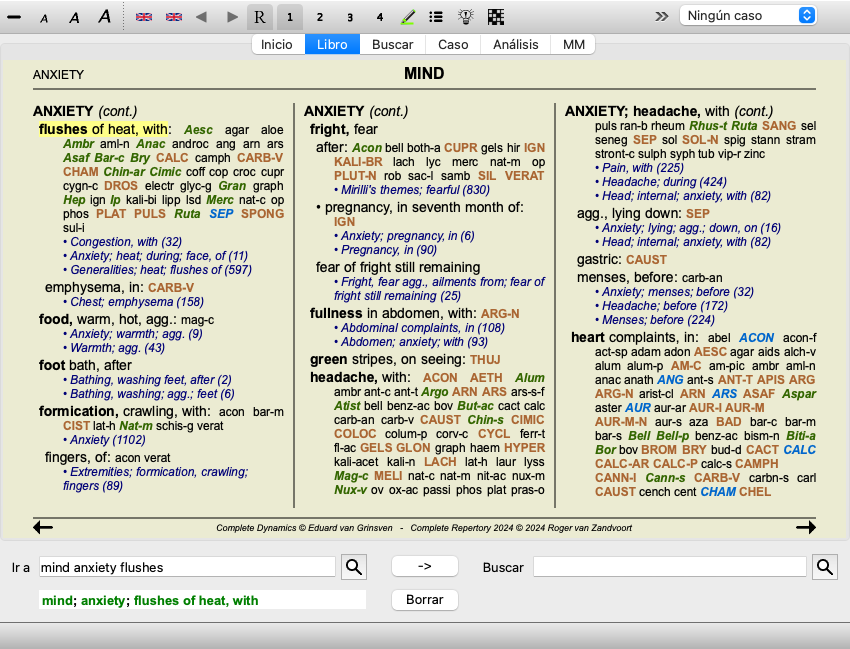
Task: Open link Anxiety (1102)
Action: pyautogui.click(x=107, y=440)
